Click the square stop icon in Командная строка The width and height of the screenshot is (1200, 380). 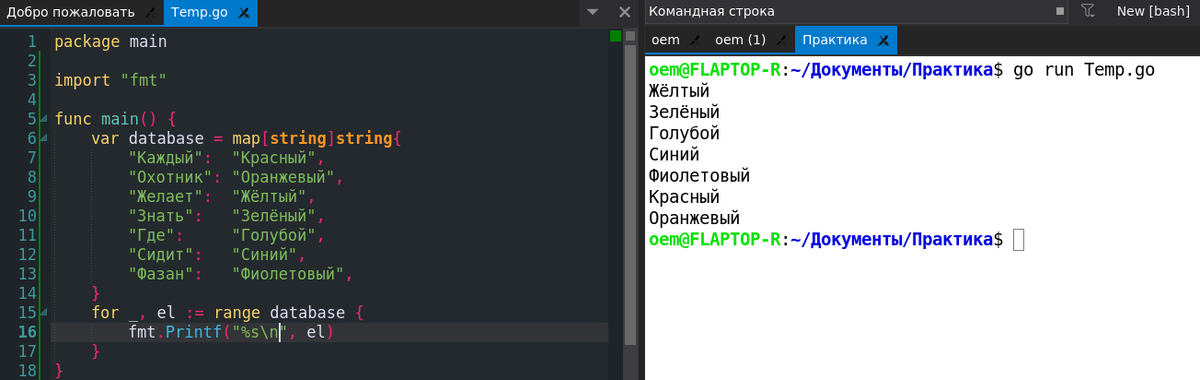pyautogui.click(x=1060, y=12)
